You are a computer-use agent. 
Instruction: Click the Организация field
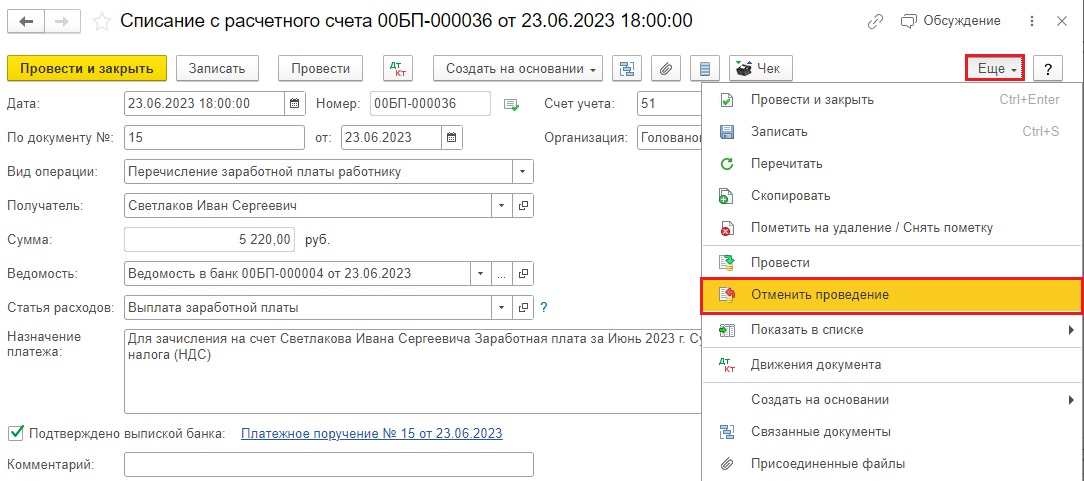(669, 137)
